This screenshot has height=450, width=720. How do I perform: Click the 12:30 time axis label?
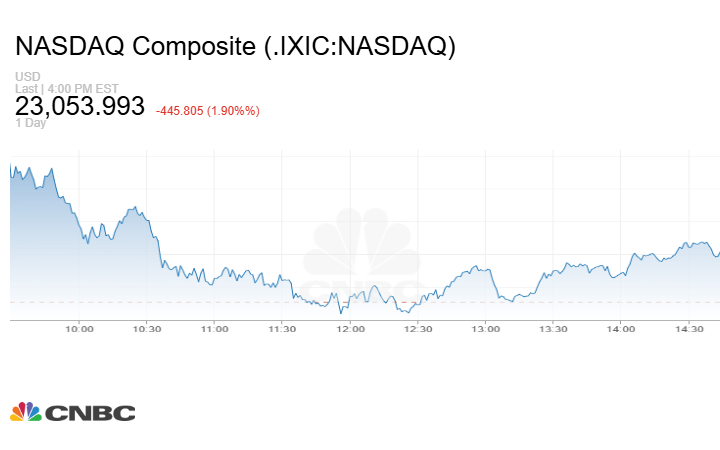pos(418,329)
